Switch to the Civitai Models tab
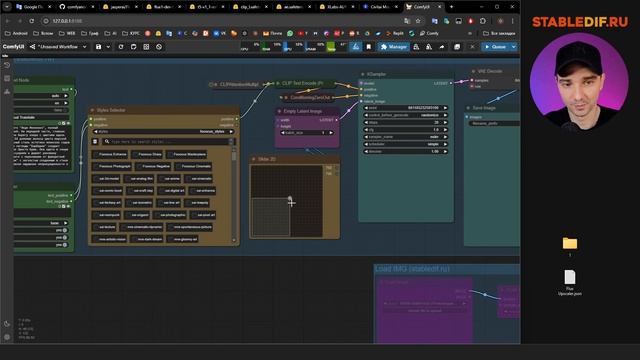Viewport: 640px width, 360px height. 380,7
